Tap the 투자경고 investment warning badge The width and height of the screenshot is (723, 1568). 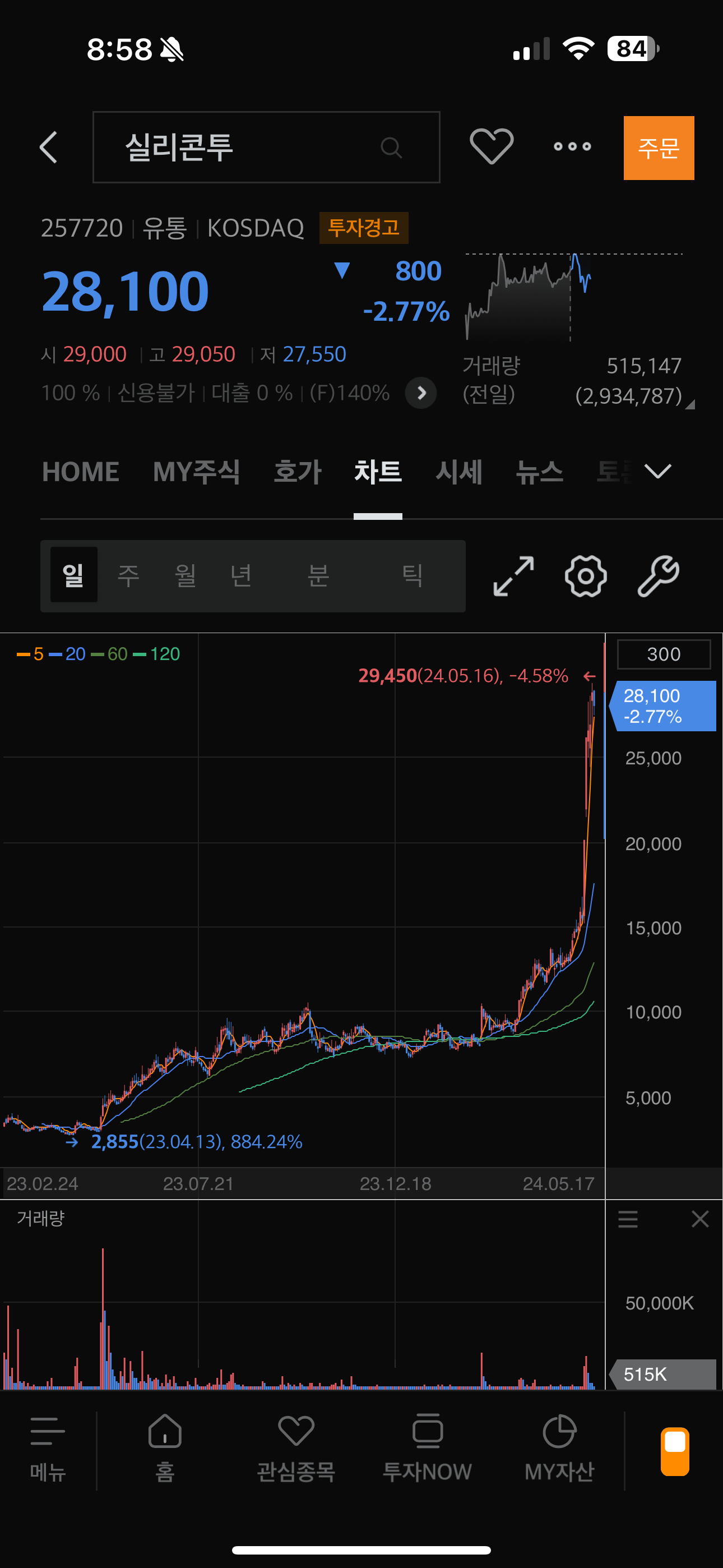[364, 228]
